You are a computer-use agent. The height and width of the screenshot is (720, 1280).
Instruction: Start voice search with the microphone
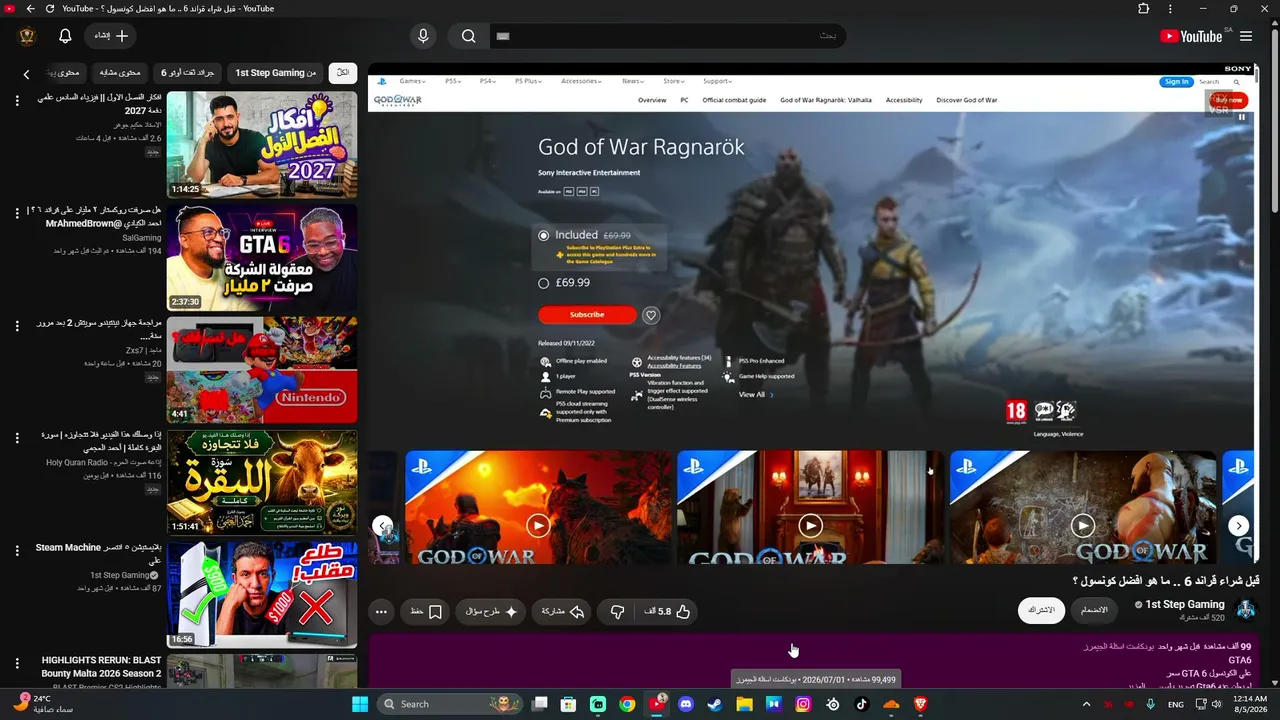pyautogui.click(x=423, y=36)
